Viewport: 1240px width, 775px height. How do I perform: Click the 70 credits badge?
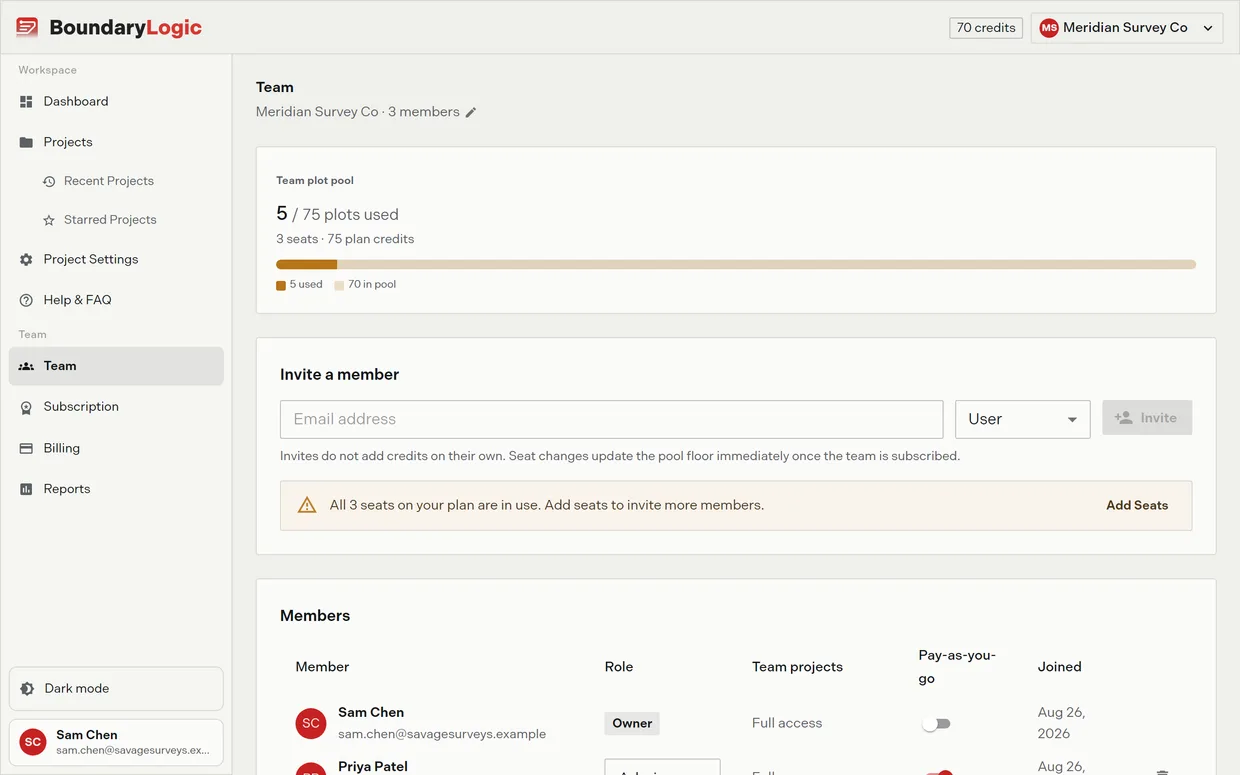coord(986,28)
